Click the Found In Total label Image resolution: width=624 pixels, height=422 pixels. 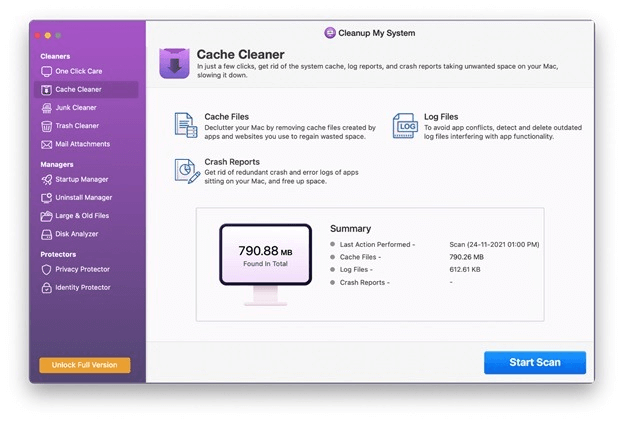[265, 264]
